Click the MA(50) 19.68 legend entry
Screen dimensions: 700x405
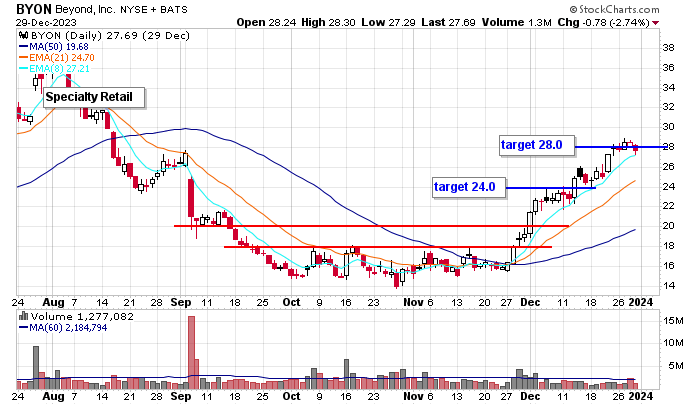pos(54,46)
